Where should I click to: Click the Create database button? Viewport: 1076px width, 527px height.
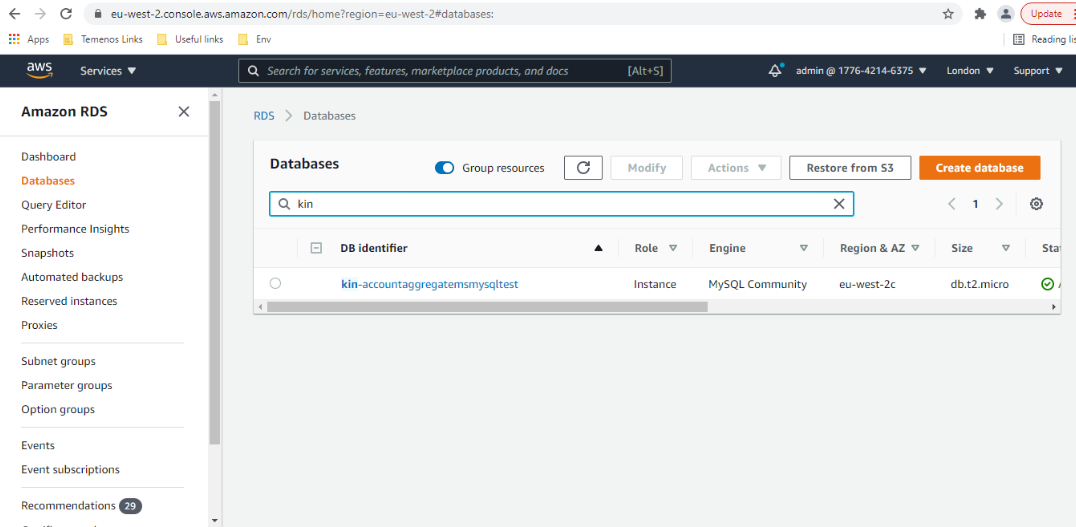point(979,168)
